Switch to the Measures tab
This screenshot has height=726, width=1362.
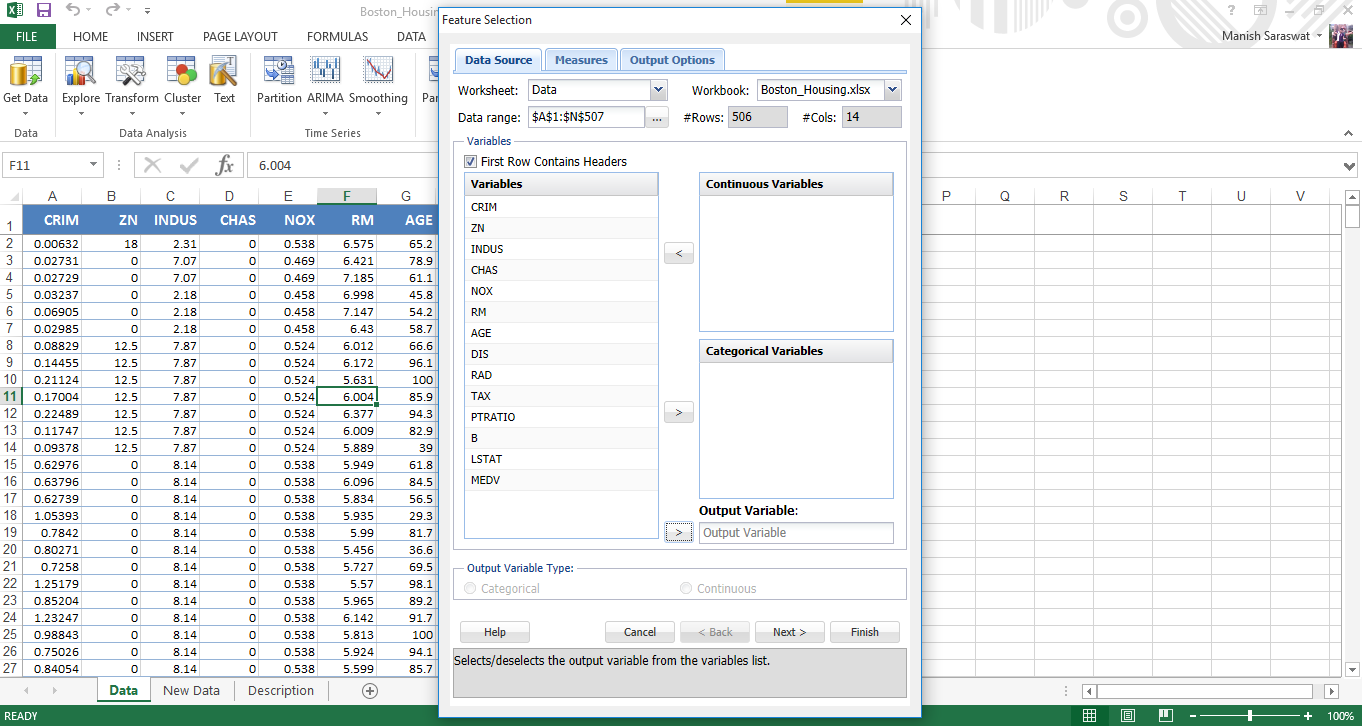coord(581,60)
